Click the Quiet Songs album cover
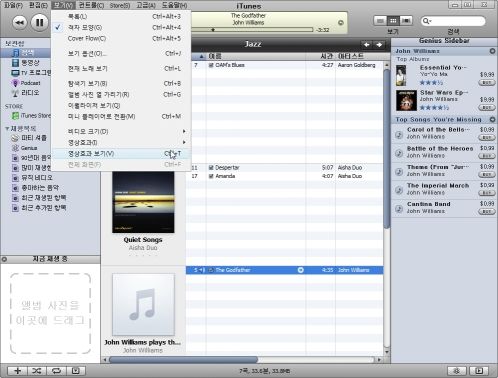 pyautogui.click(x=143, y=202)
